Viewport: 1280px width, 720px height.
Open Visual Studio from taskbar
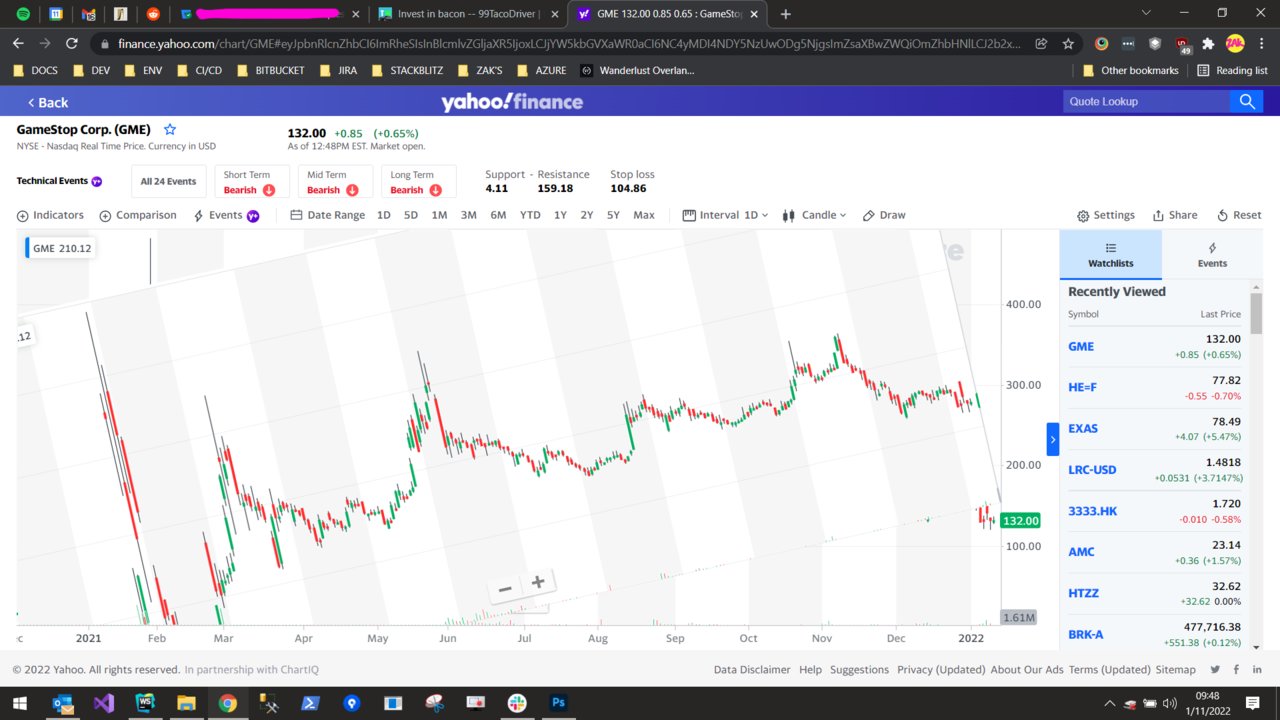point(103,703)
